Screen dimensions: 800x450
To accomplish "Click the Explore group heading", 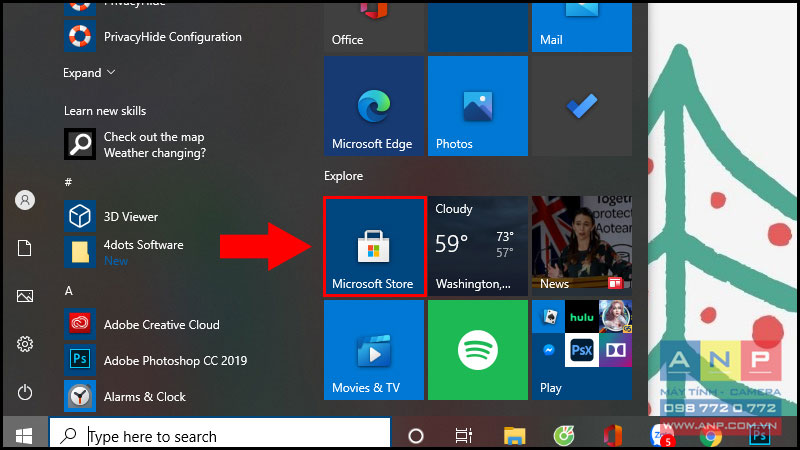I will pyautogui.click(x=343, y=176).
